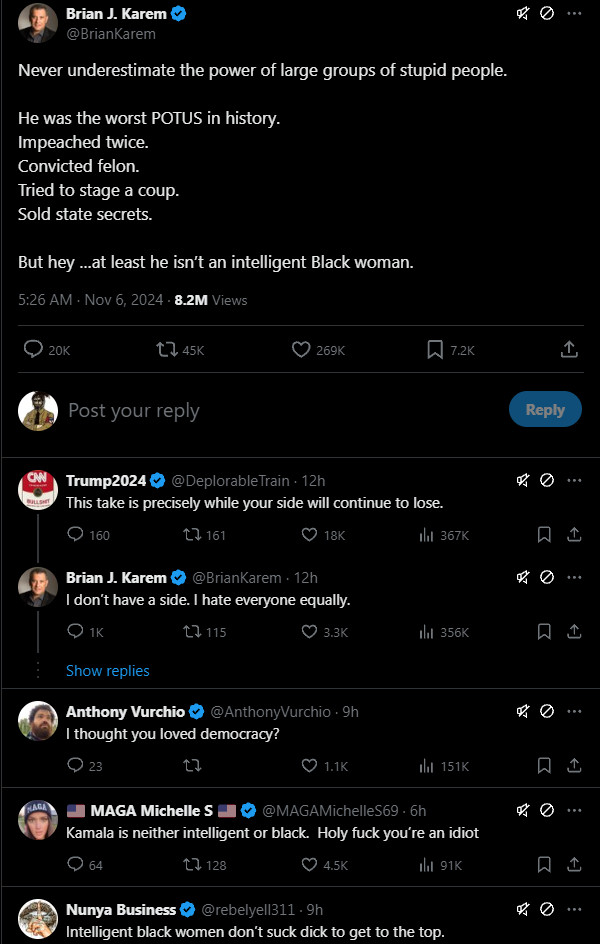Repost MAGA Michelle S's reply
The height and width of the screenshot is (944, 600).
coord(189,865)
